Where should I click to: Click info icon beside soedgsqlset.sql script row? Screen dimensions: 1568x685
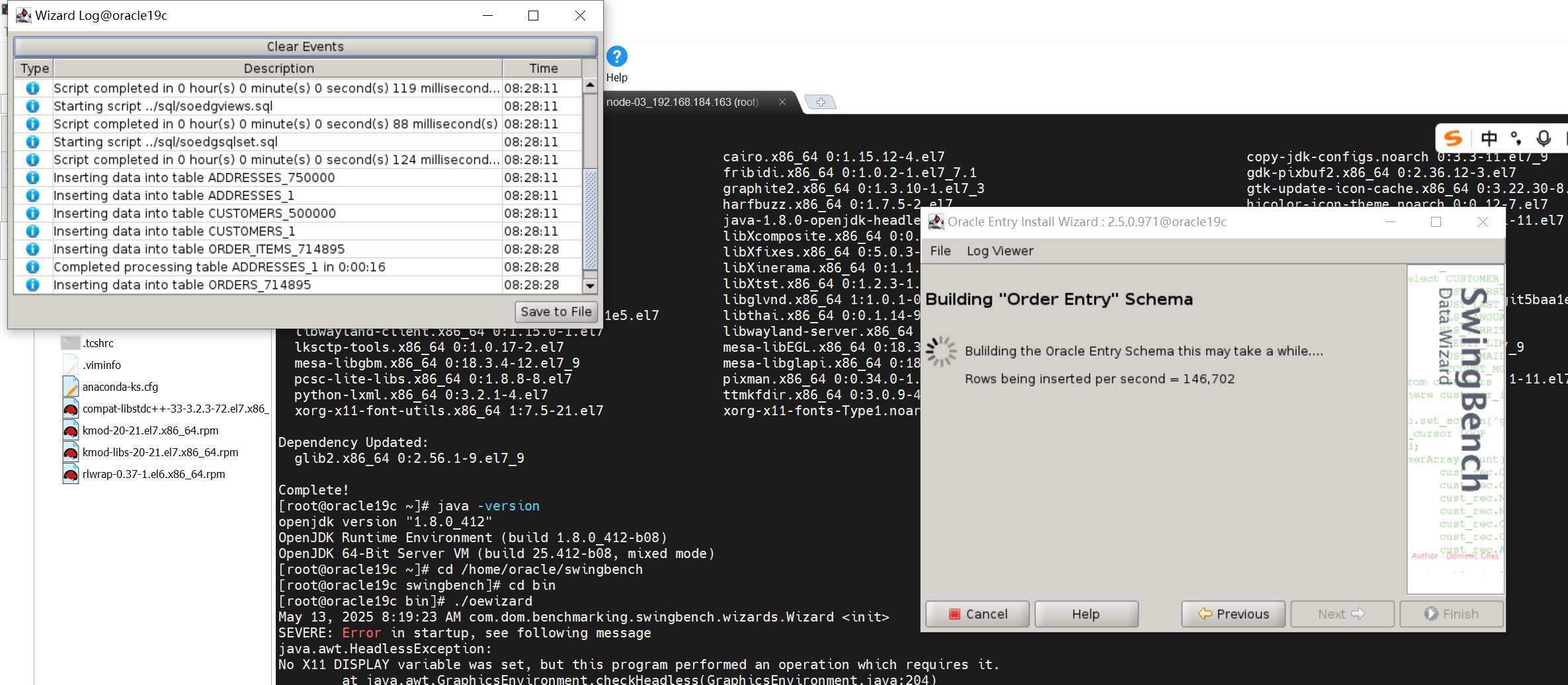[32, 141]
